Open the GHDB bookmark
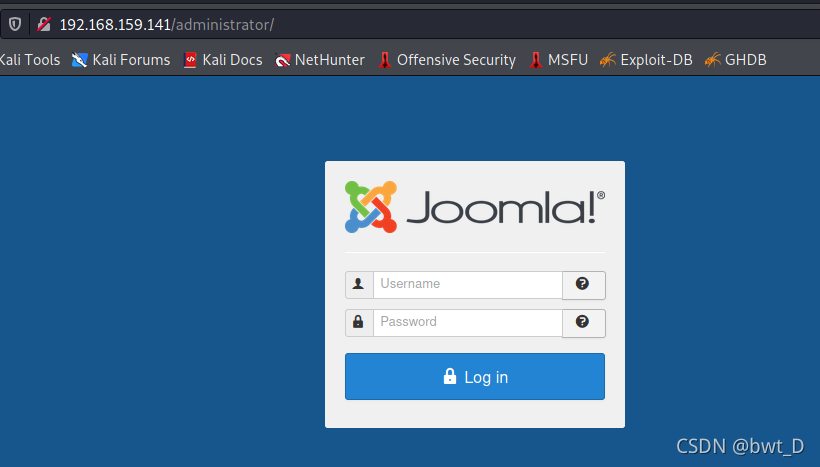The image size is (820, 467). (x=735, y=60)
